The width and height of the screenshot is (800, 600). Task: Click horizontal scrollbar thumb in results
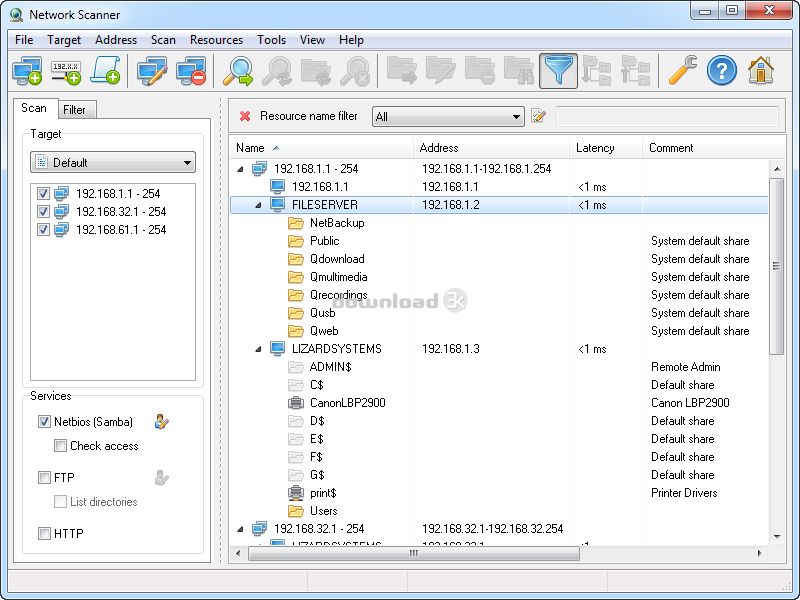[x=414, y=553]
